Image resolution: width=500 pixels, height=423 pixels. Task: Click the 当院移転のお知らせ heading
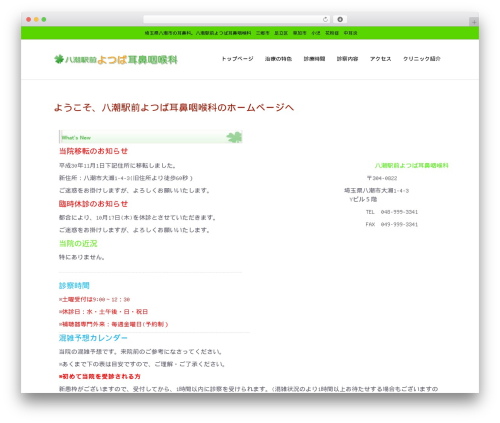click(x=93, y=151)
